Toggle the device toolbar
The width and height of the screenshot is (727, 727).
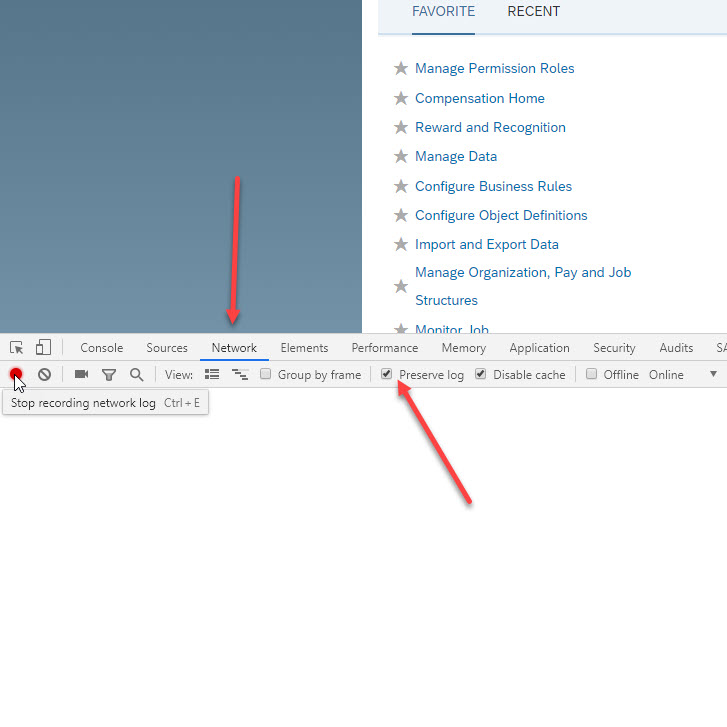tap(44, 347)
